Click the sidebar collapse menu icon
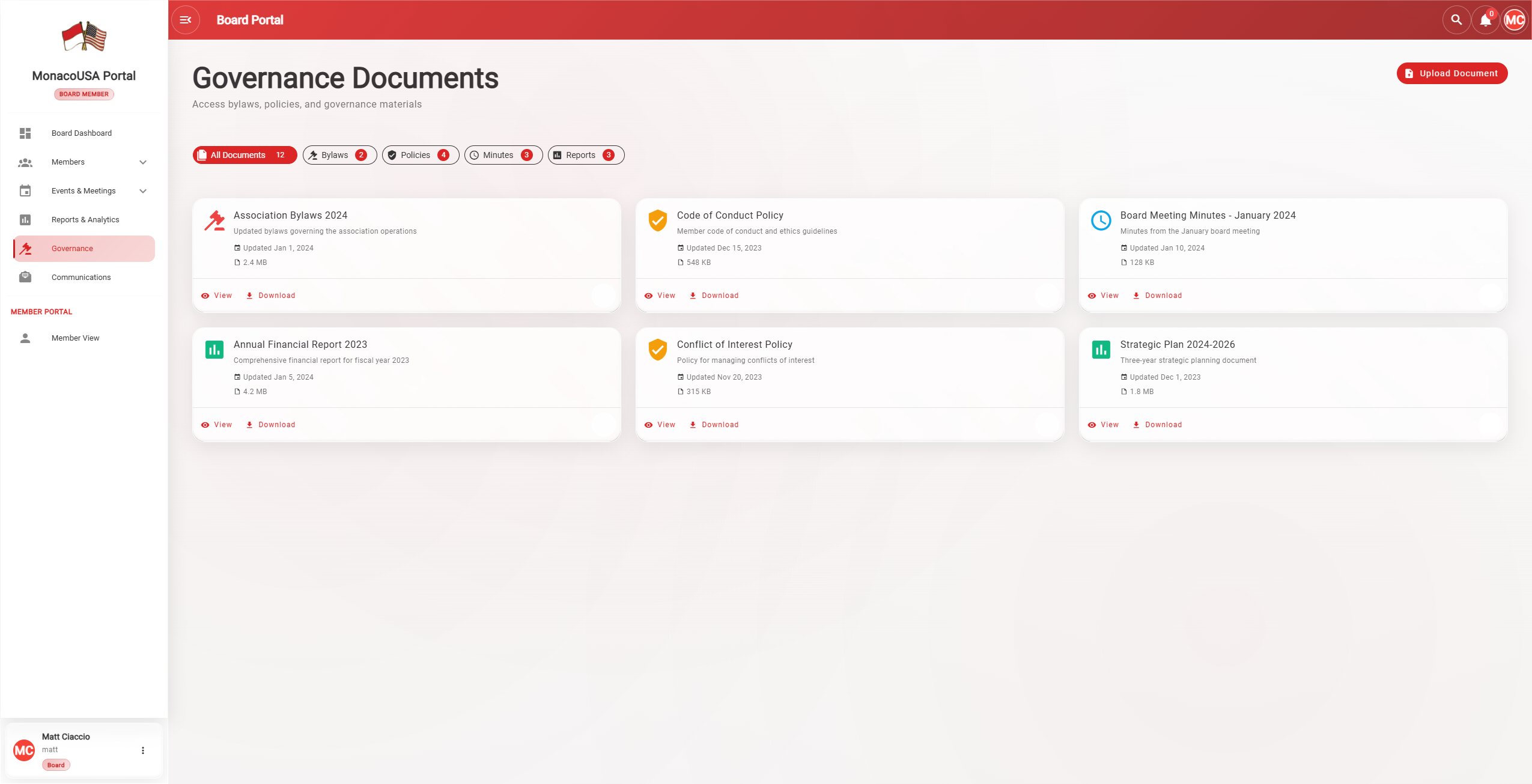 pos(186,20)
